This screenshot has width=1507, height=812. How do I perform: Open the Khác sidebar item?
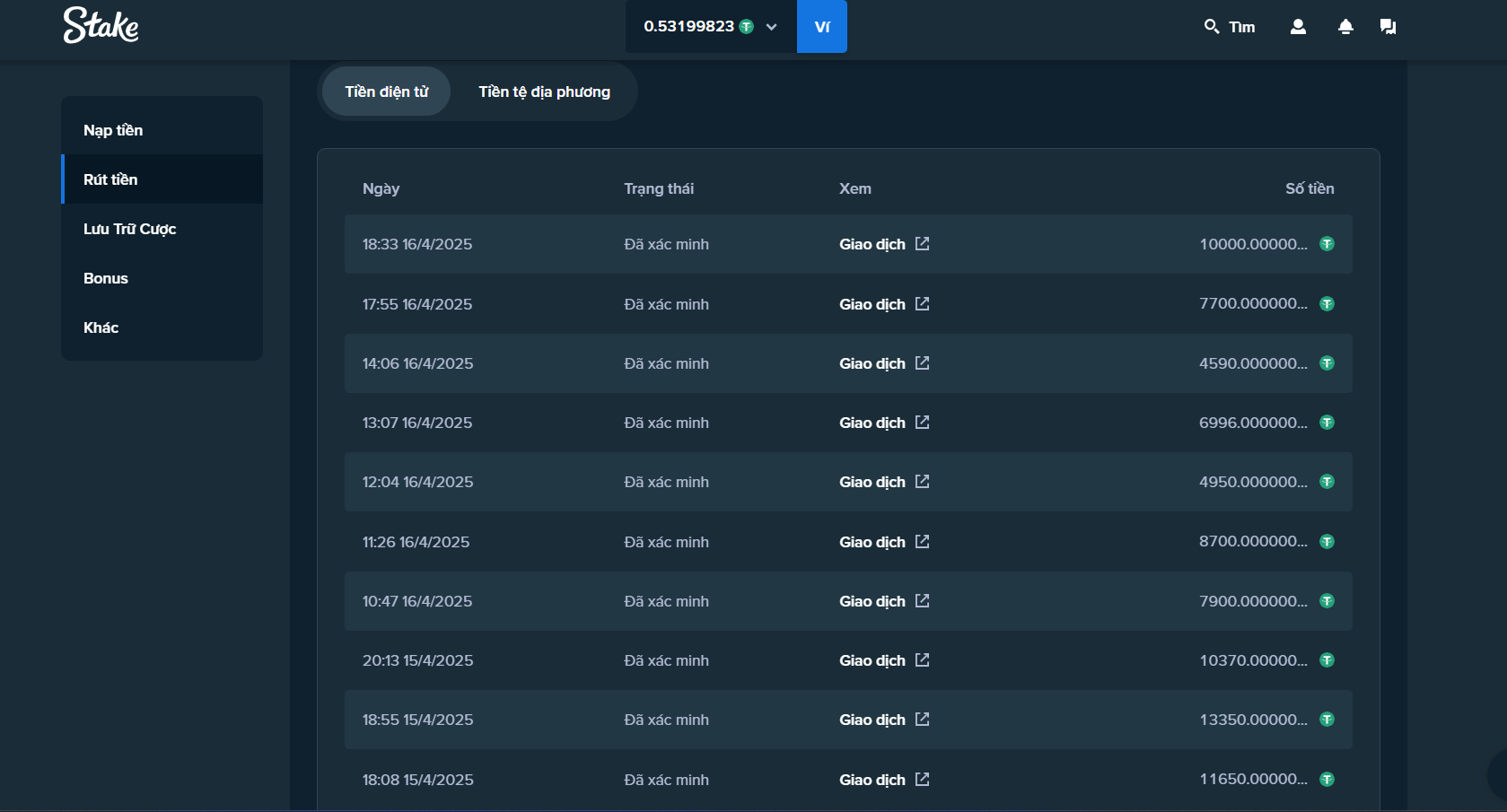(x=101, y=327)
